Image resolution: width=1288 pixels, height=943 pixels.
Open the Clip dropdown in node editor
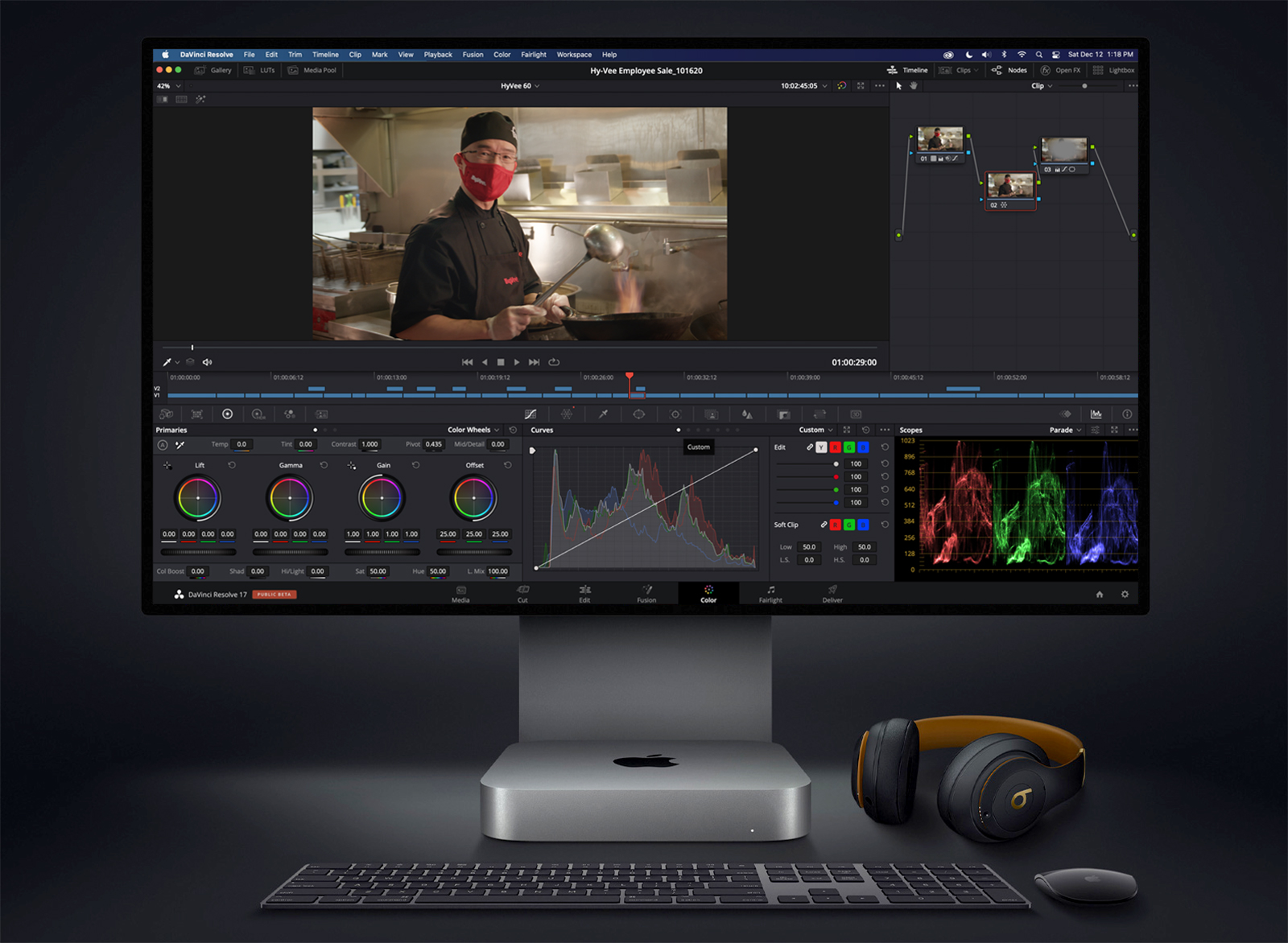[1042, 85]
